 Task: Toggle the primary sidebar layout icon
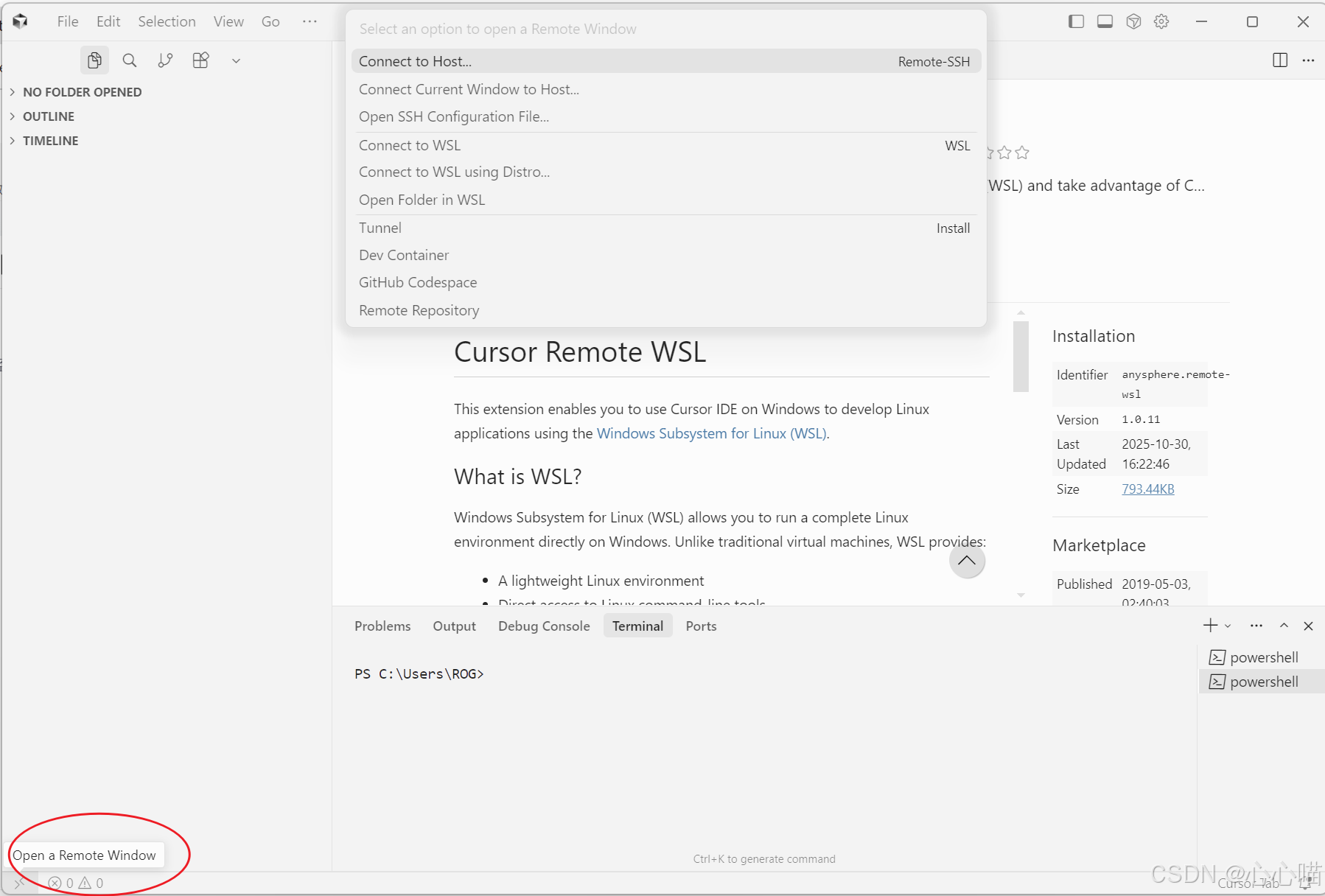pyautogui.click(x=1076, y=21)
